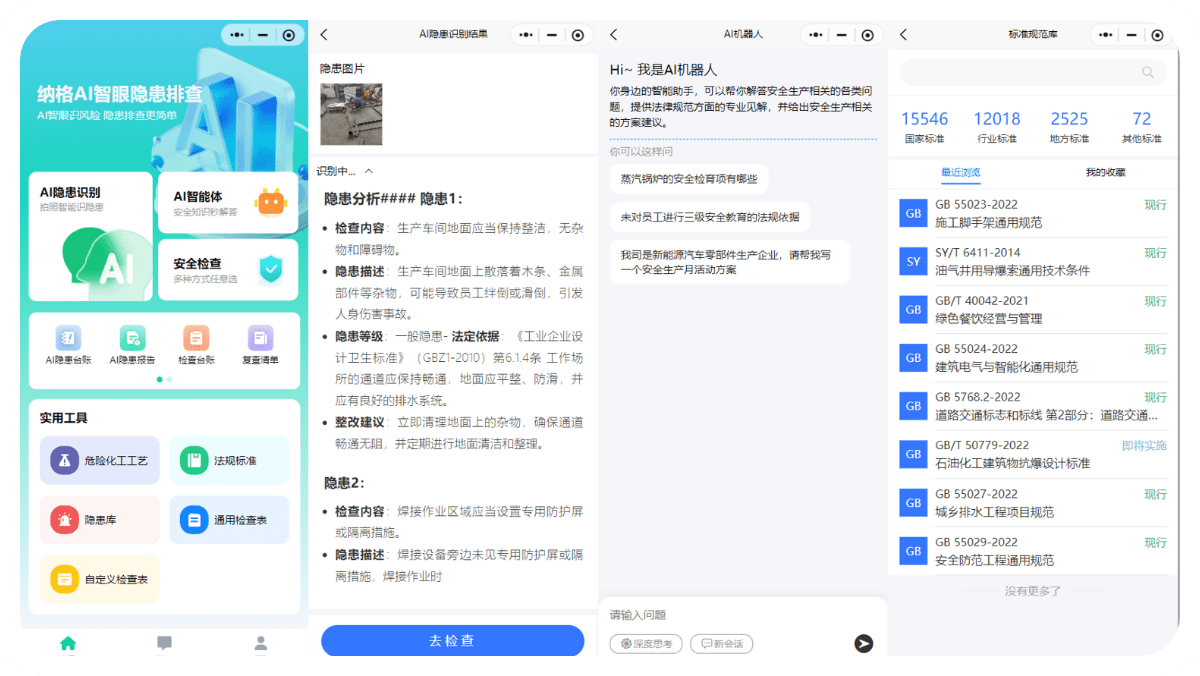Tap the search icon in 标准规范库
The width and height of the screenshot is (1200, 676).
[x=1148, y=72]
